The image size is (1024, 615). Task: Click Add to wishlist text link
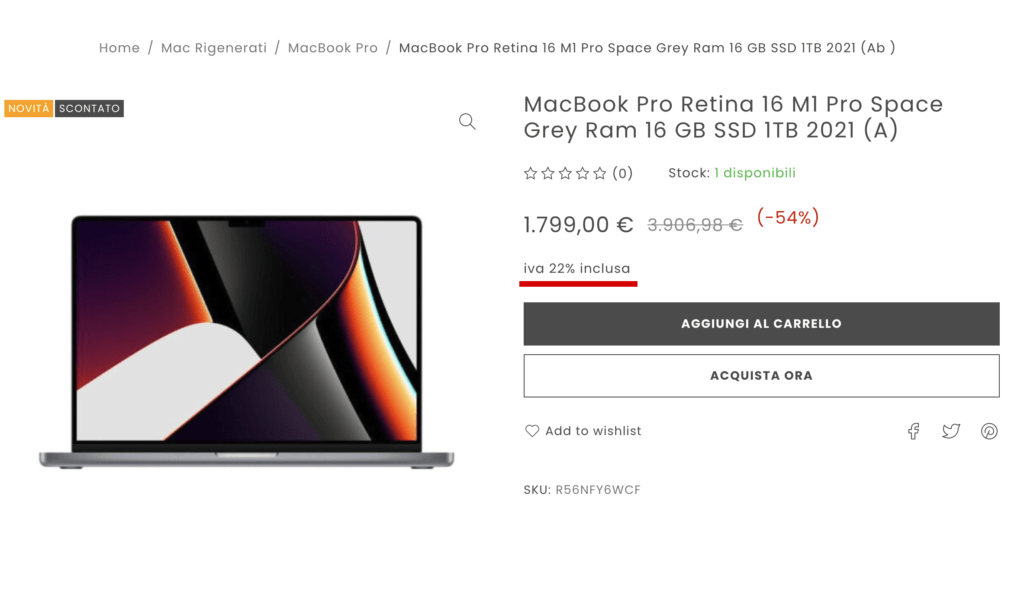[593, 431]
